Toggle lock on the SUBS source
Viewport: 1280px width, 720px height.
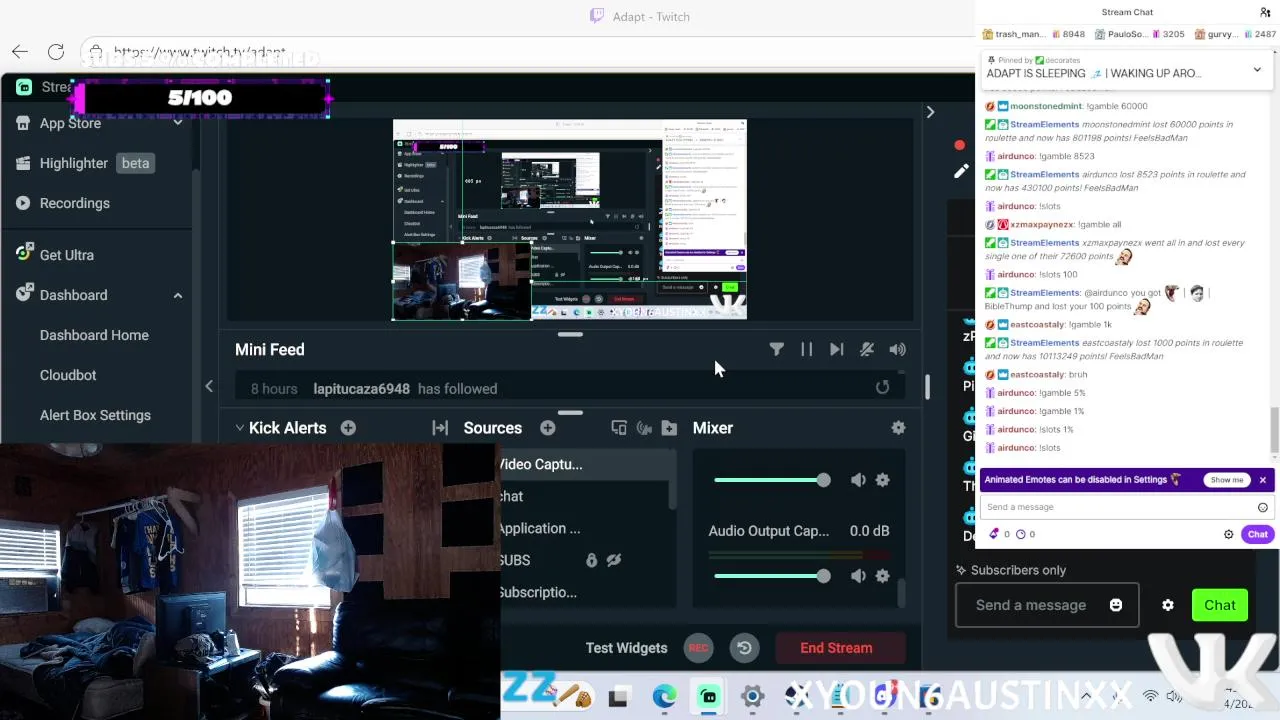point(591,560)
